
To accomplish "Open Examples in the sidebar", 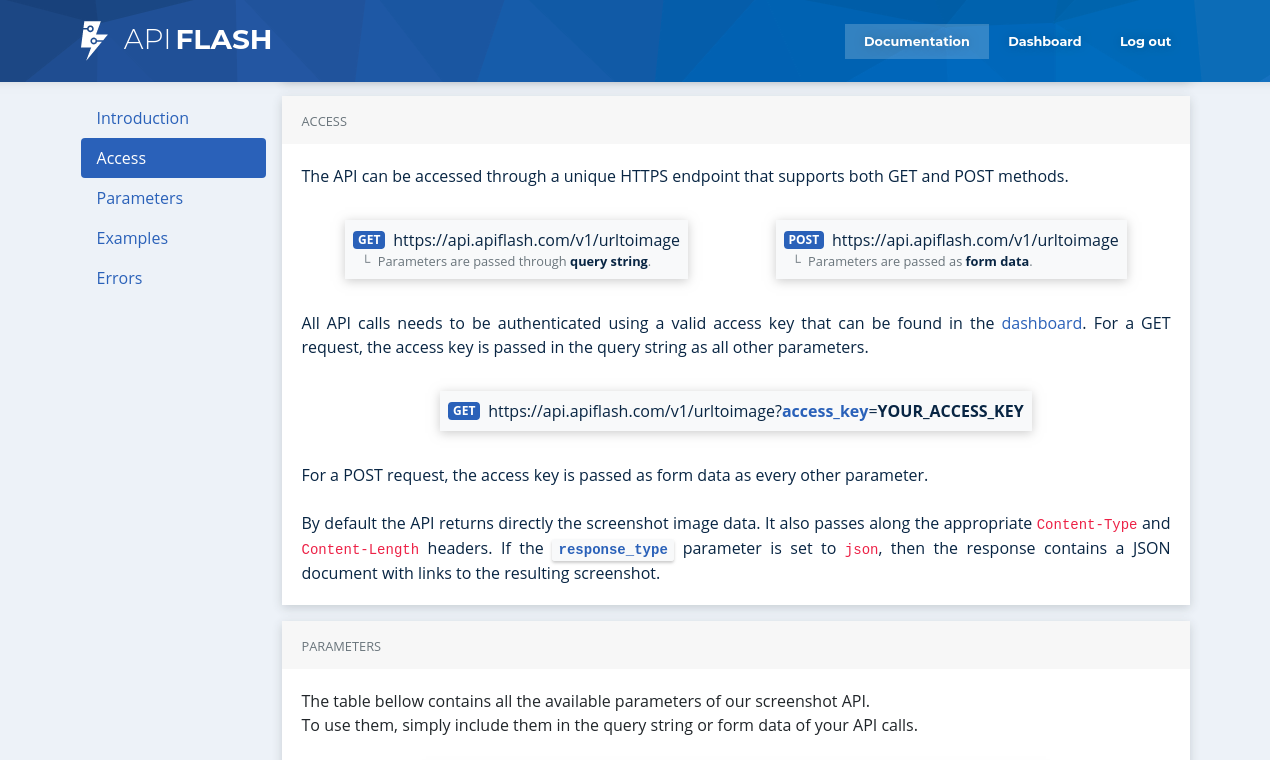I will coord(173,238).
